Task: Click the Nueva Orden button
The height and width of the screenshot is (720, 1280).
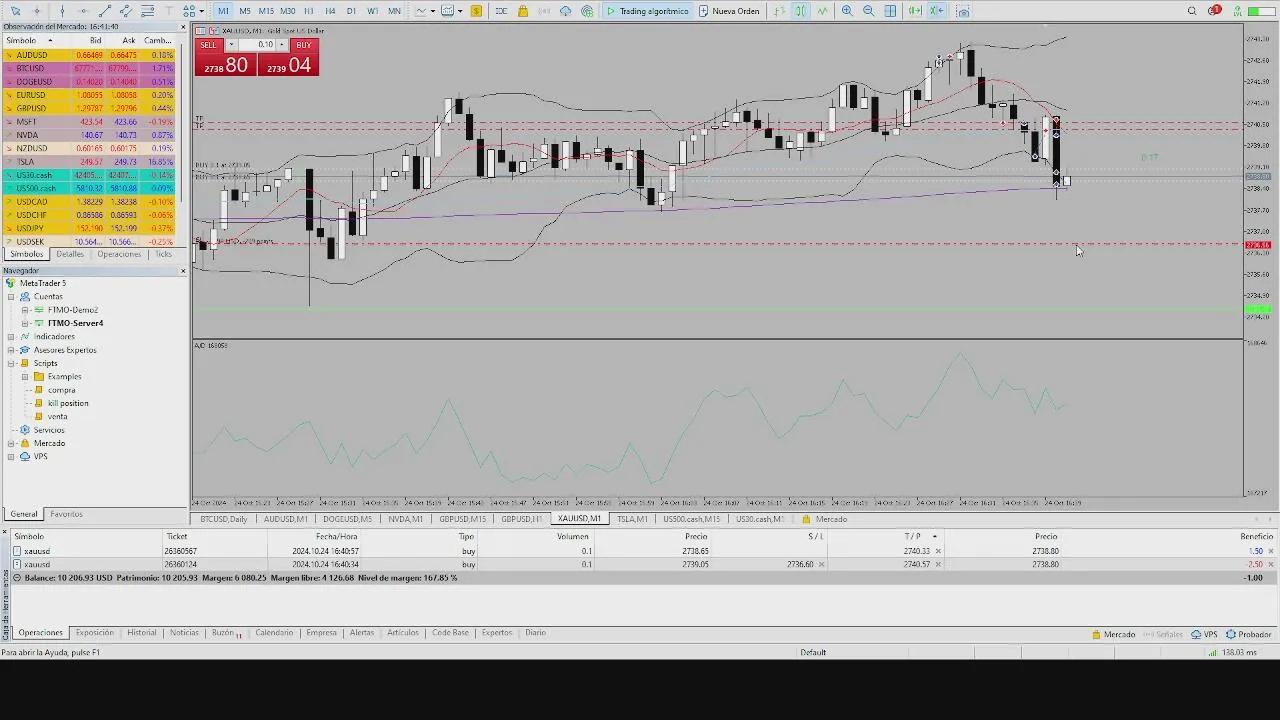Action: pyautogui.click(x=729, y=11)
